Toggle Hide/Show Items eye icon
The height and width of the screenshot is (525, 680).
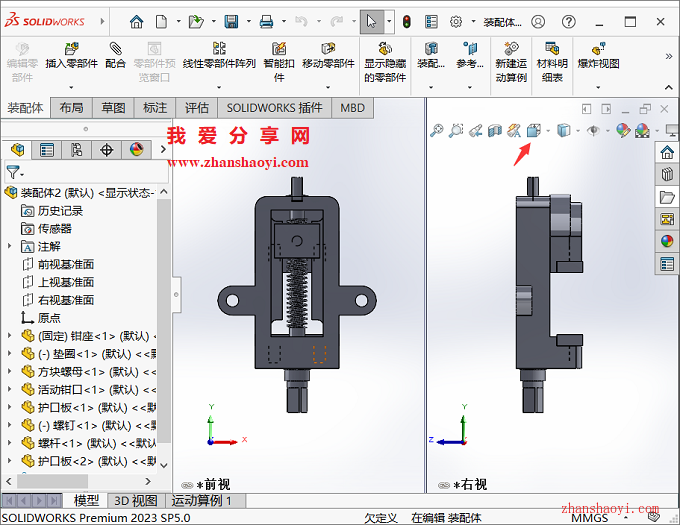[x=593, y=130]
